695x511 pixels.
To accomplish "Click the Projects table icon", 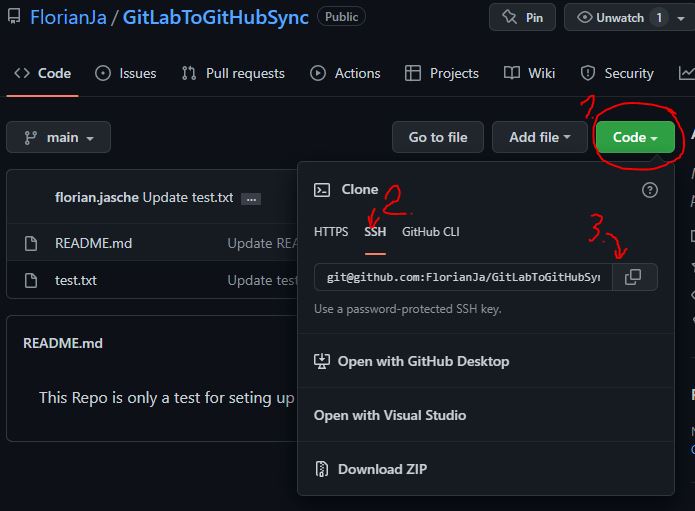I will (413, 73).
